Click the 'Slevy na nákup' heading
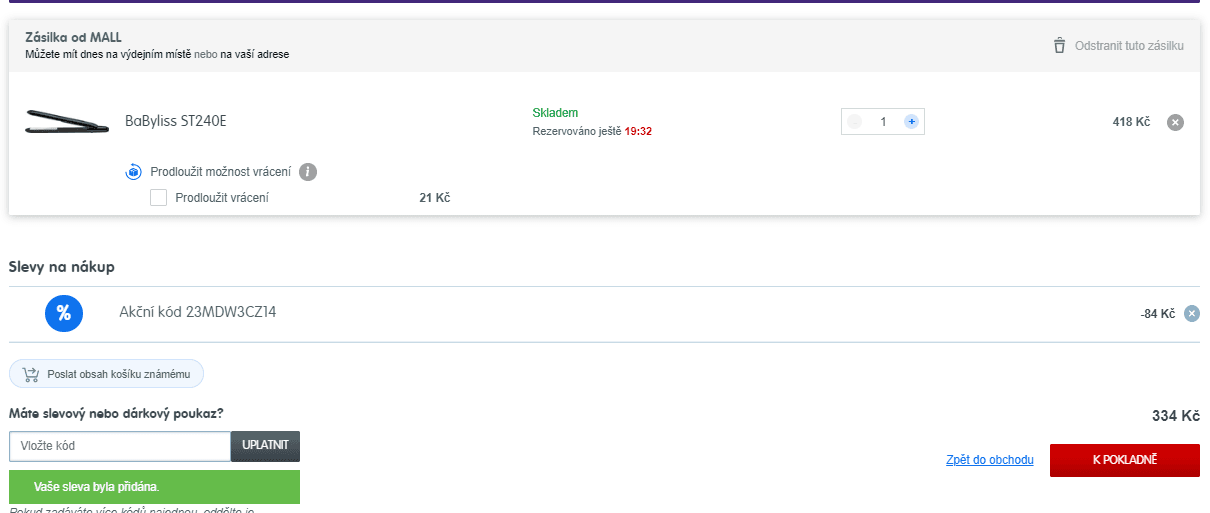The height and width of the screenshot is (513, 1210). tap(62, 267)
